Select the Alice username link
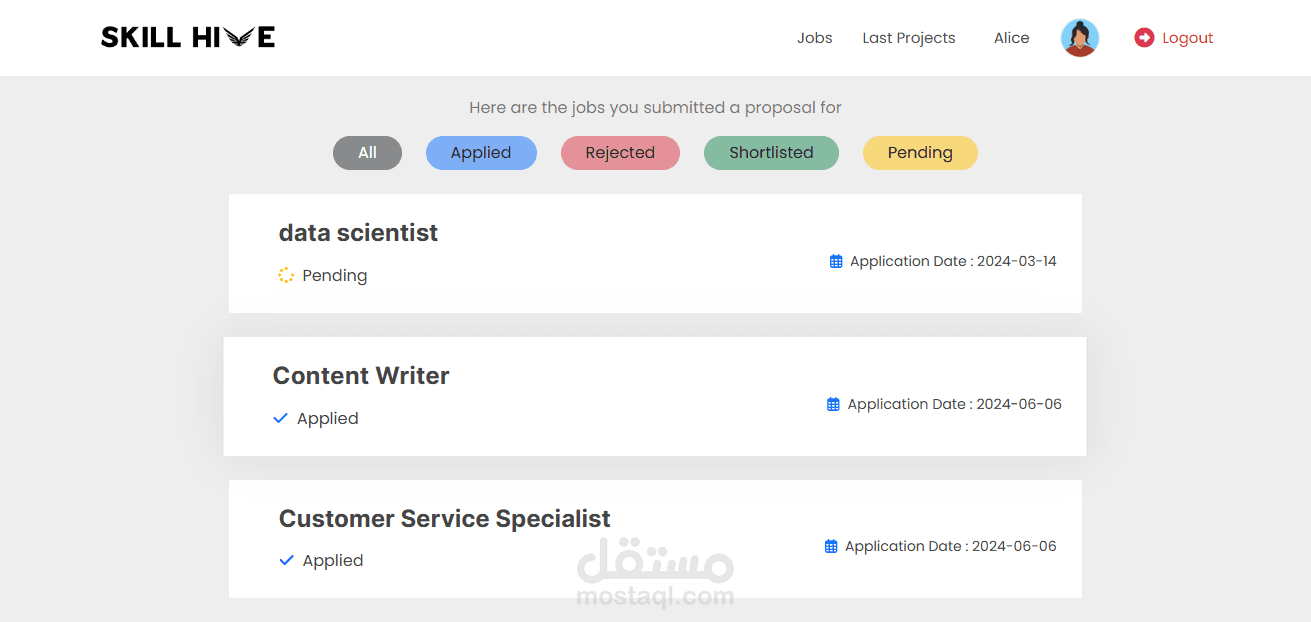Image resolution: width=1311 pixels, height=622 pixels. (1011, 37)
